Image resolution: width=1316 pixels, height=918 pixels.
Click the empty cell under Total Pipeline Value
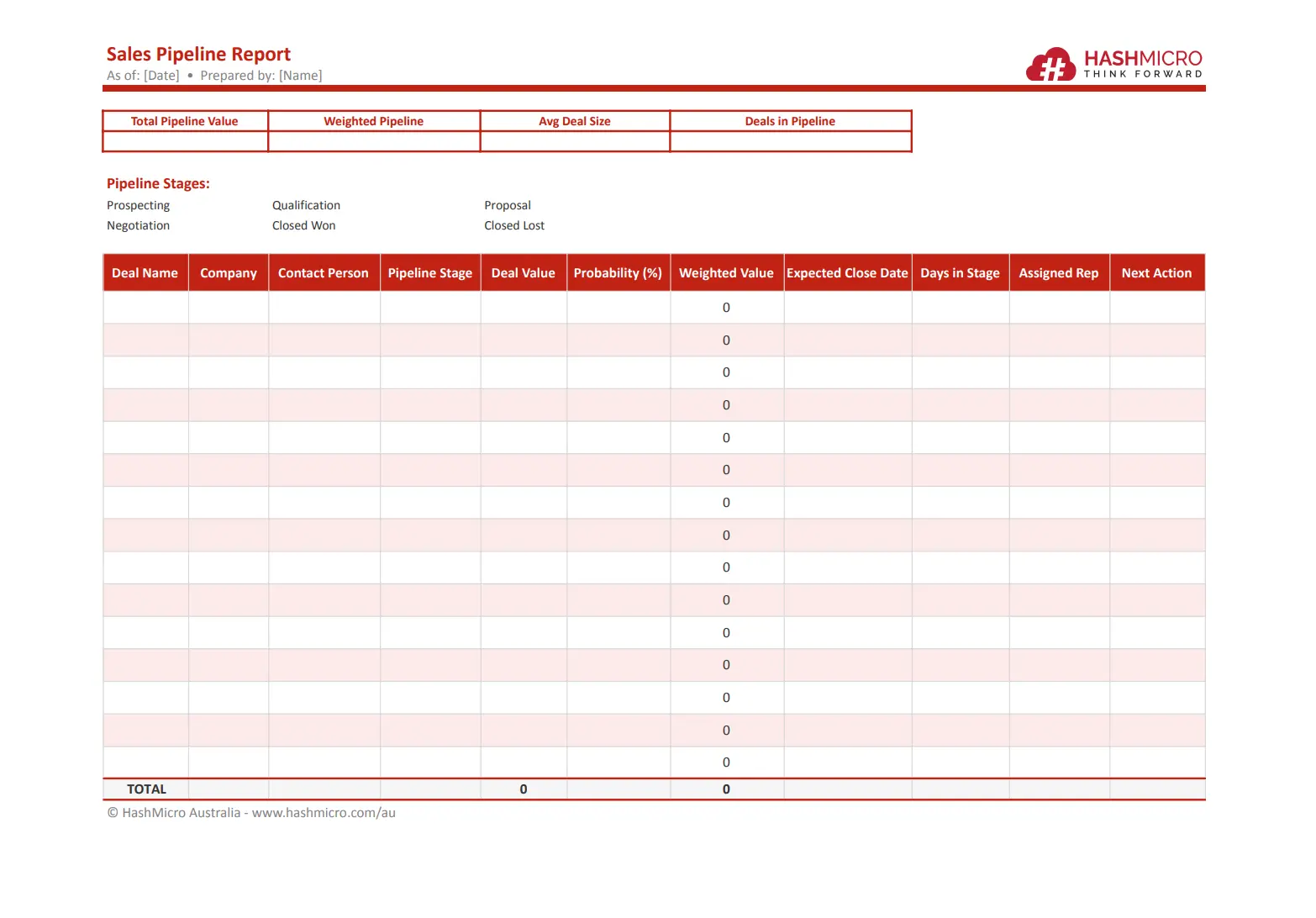click(x=185, y=142)
